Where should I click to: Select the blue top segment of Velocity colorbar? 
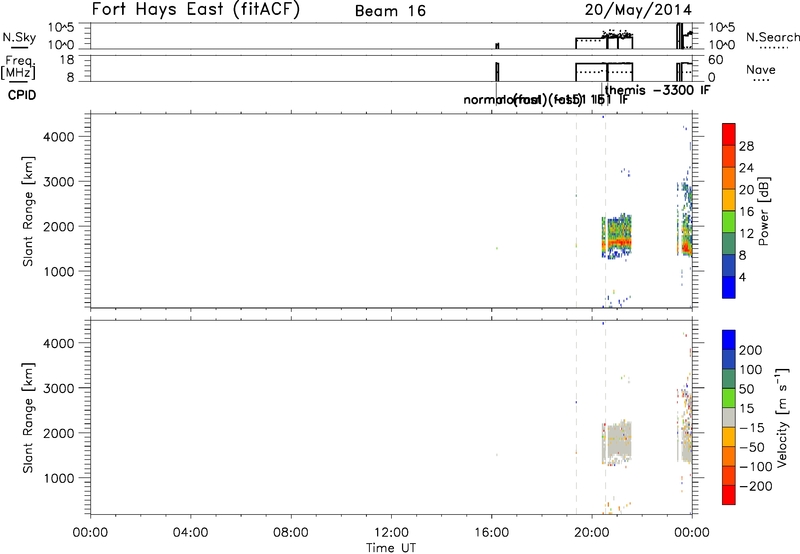click(x=729, y=339)
